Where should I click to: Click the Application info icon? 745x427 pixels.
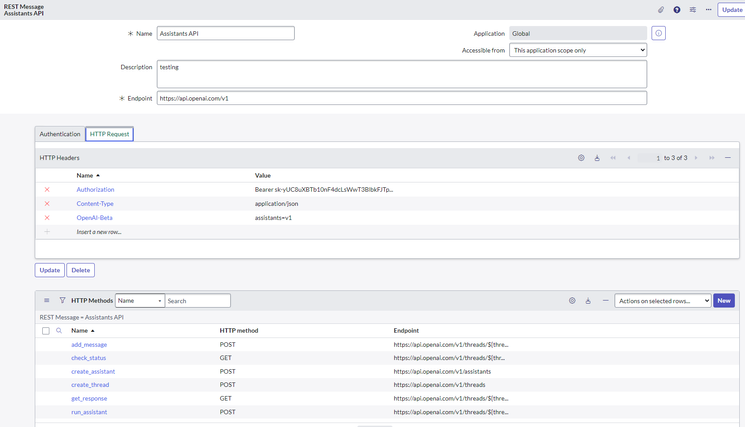point(659,33)
